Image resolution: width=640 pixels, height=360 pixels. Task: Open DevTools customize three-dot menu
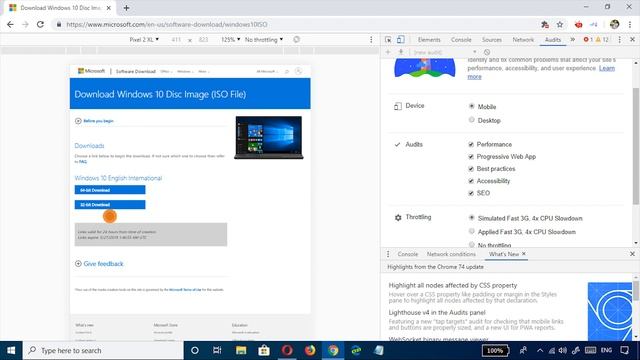tap(620, 40)
